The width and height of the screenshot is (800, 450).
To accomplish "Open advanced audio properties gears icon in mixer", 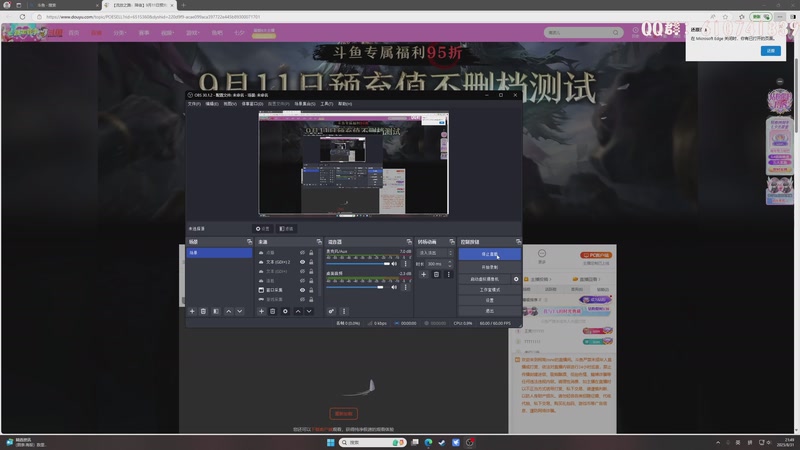I will point(331,311).
